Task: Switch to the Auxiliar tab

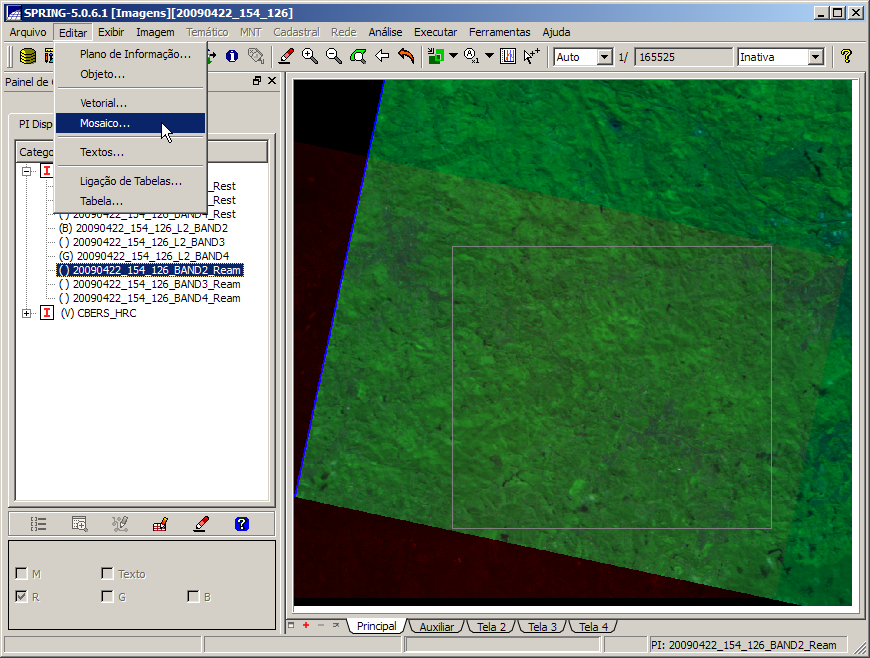Action: coord(436,627)
